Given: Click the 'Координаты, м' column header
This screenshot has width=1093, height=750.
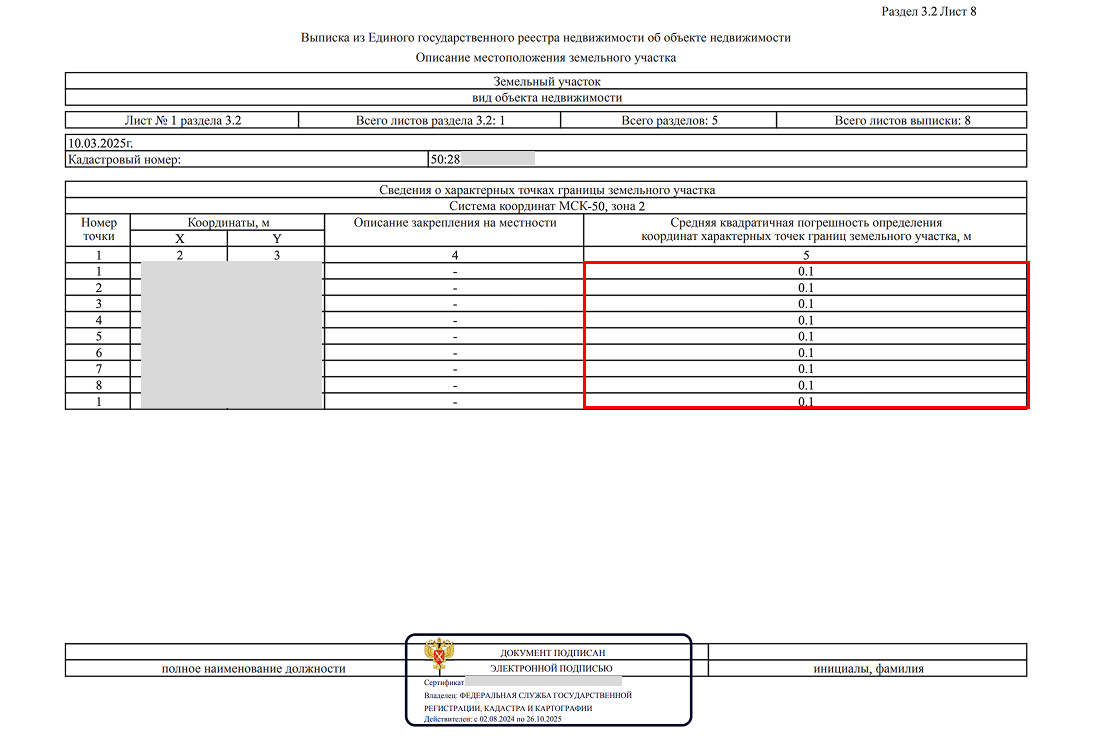Looking at the screenshot, I should pos(228,222).
